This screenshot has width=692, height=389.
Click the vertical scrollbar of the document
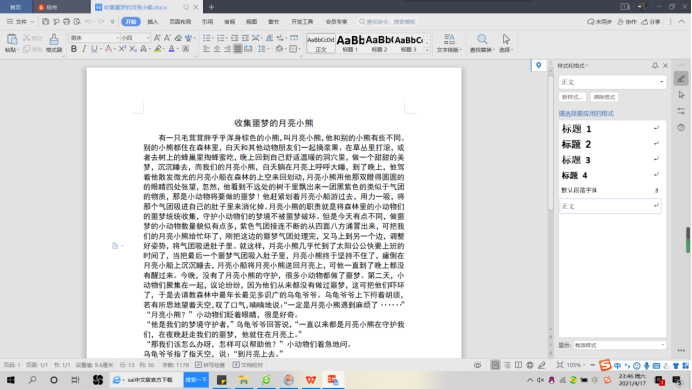(x=550, y=143)
